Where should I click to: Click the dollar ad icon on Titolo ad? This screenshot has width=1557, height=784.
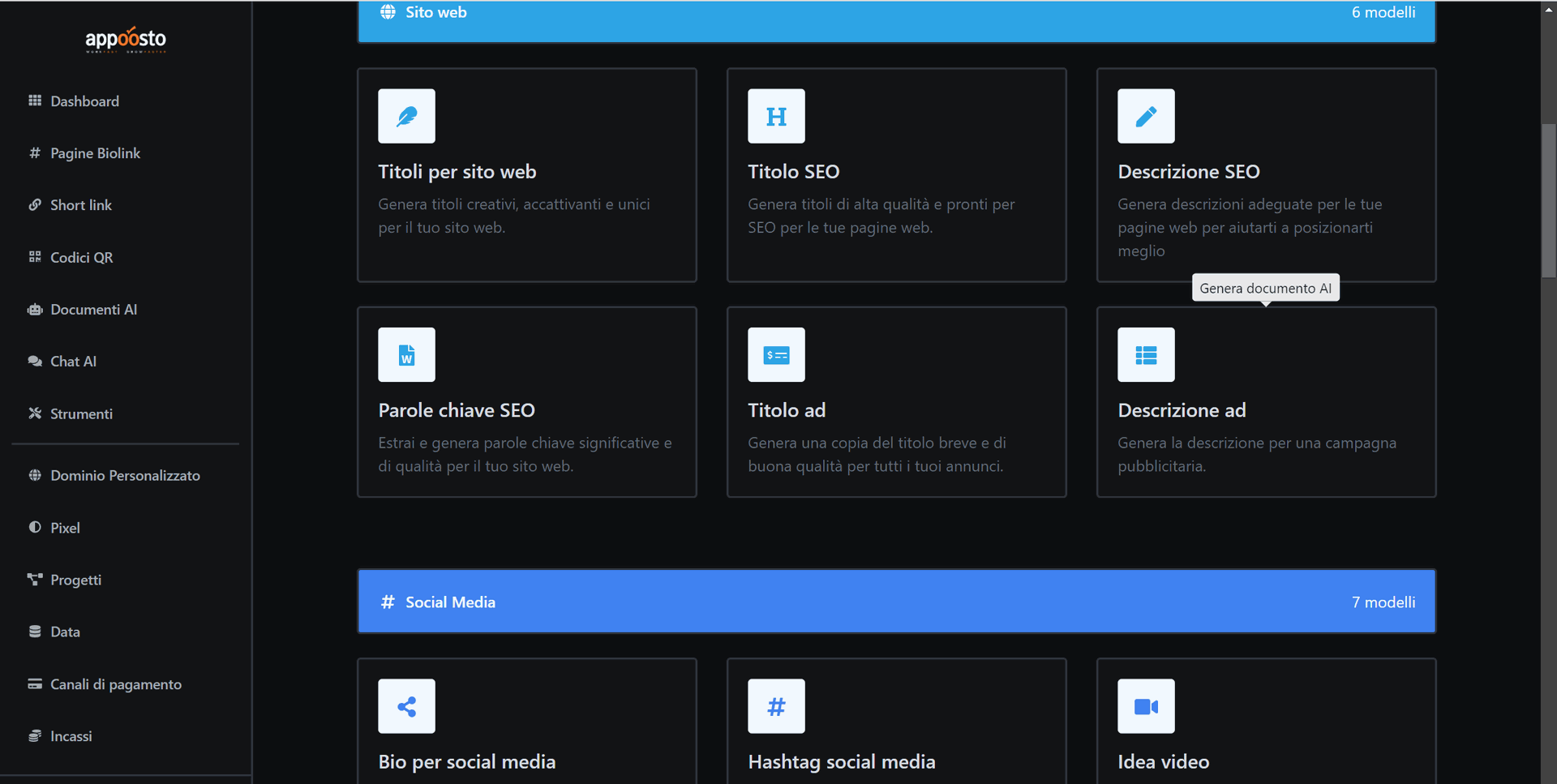point(776,355)
